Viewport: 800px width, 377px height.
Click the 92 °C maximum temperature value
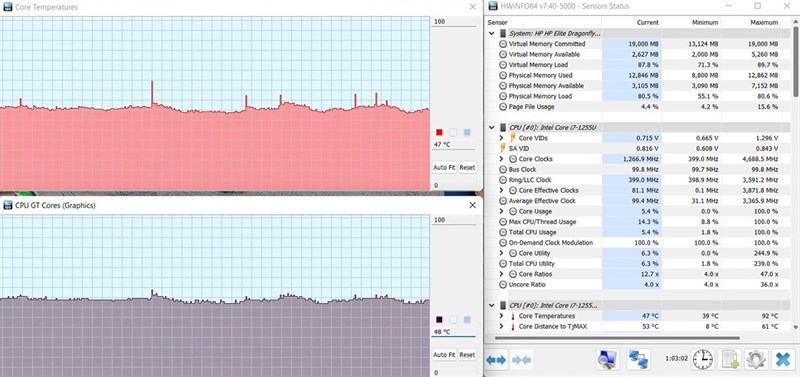click(769, 316)
